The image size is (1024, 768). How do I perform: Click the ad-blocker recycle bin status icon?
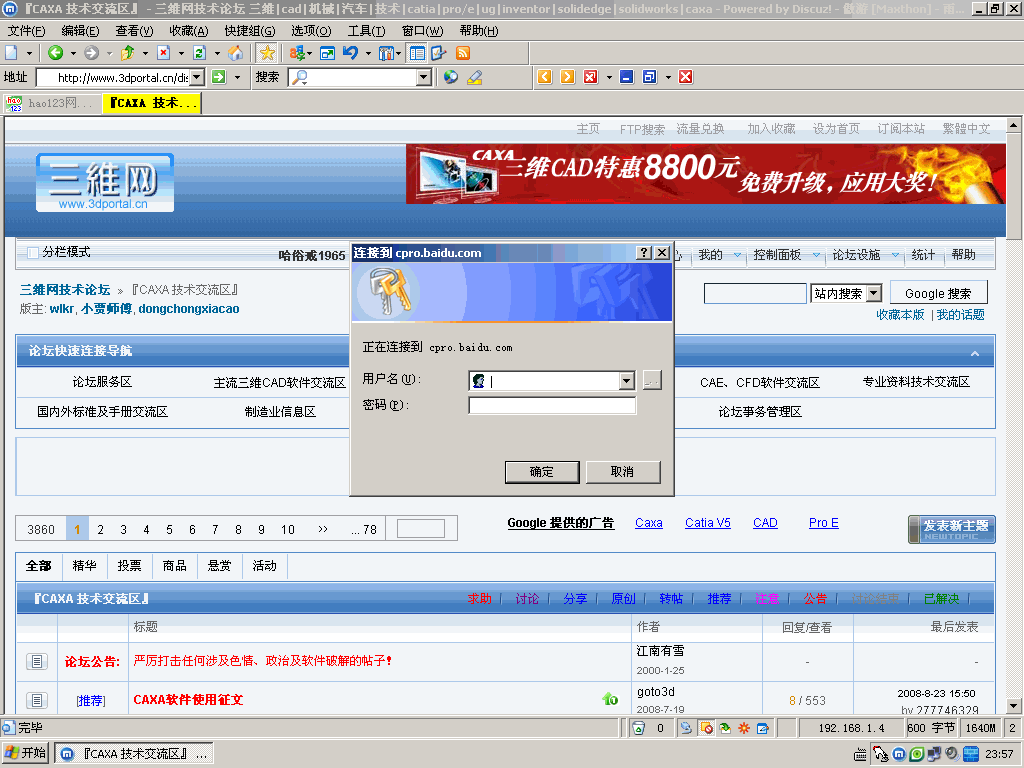639,728
